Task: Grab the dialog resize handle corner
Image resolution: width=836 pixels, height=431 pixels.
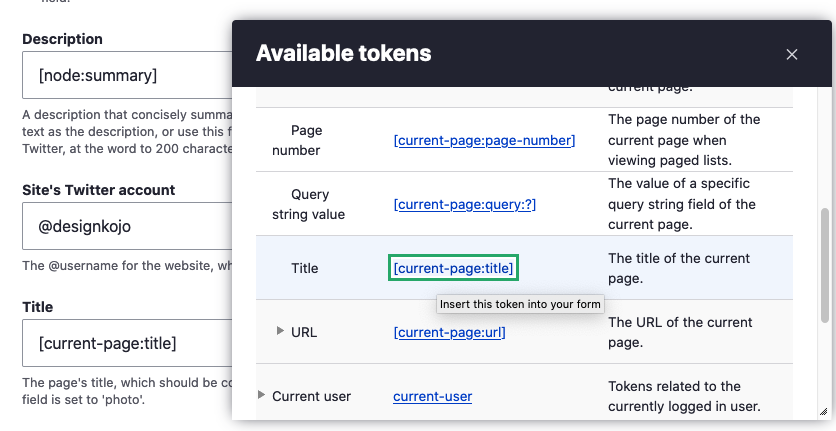Action: coord(823,412)
